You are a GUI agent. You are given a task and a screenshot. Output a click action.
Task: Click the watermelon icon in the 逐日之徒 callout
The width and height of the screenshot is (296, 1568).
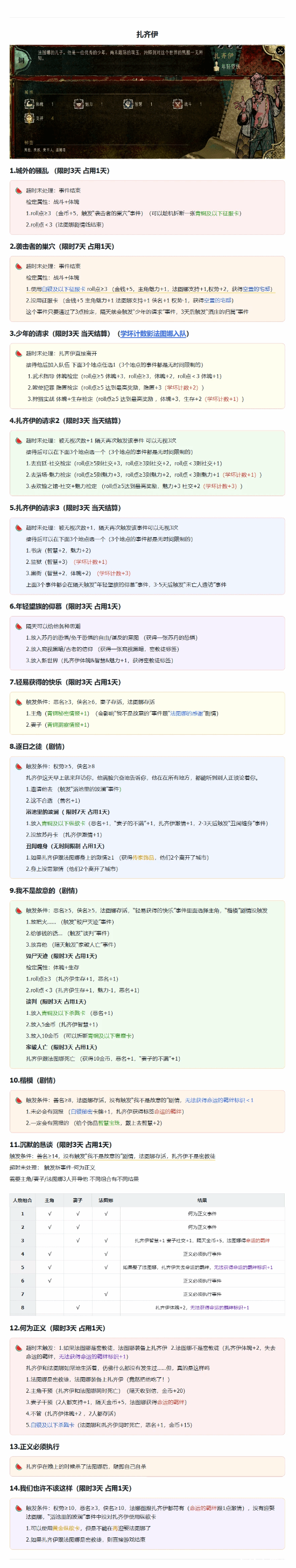19,766
